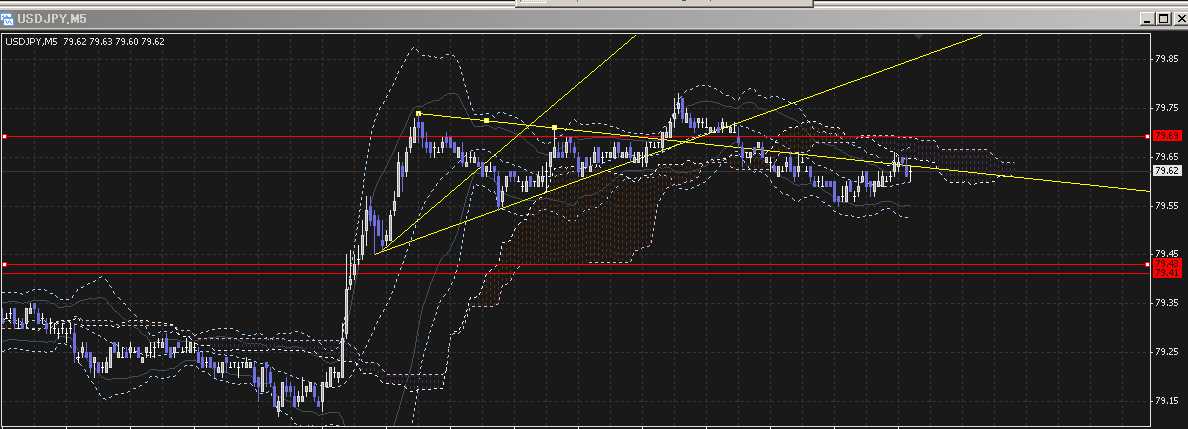The image size is (1188, 429).
Task: Click the 79.55 price scale label
Action: 1164,205
